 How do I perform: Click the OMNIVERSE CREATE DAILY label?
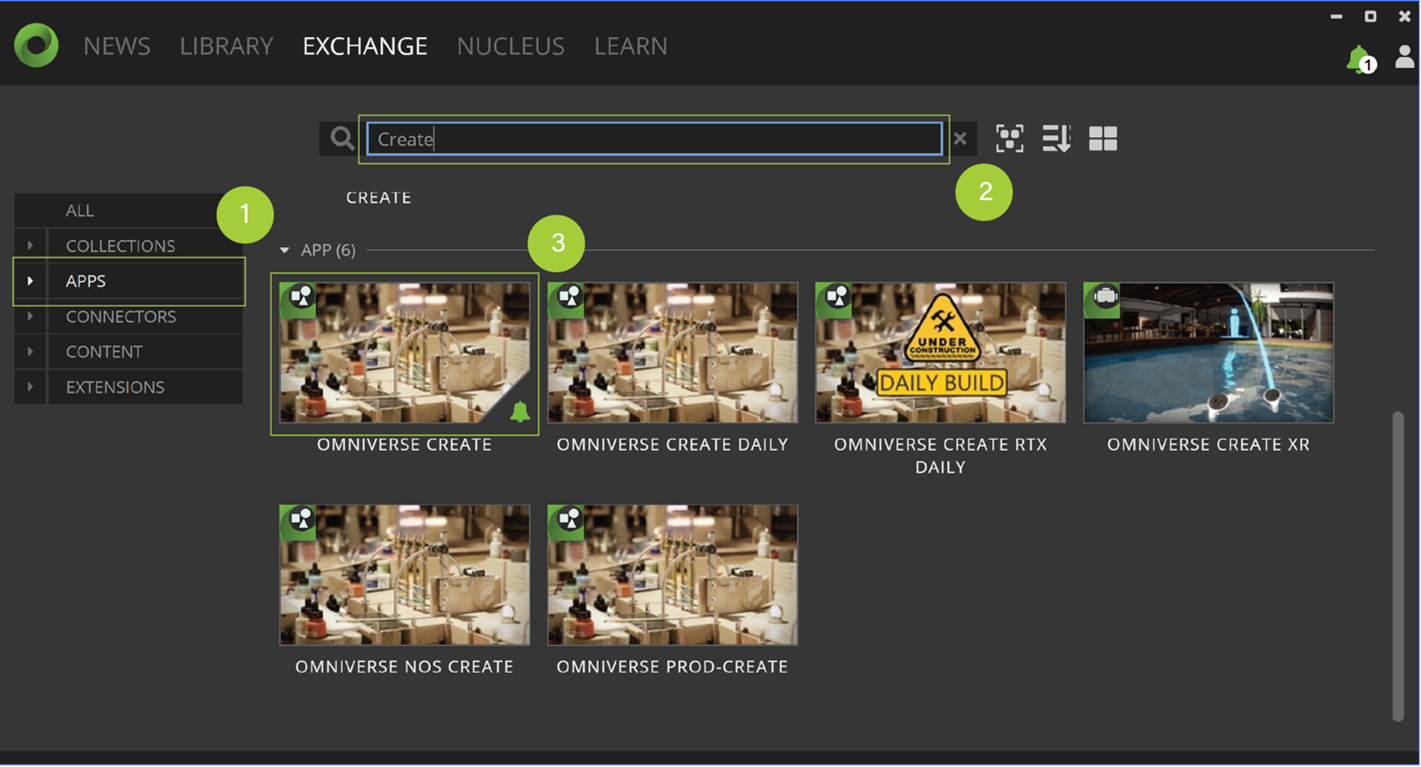pyautogui.click(x=672, y=444)
